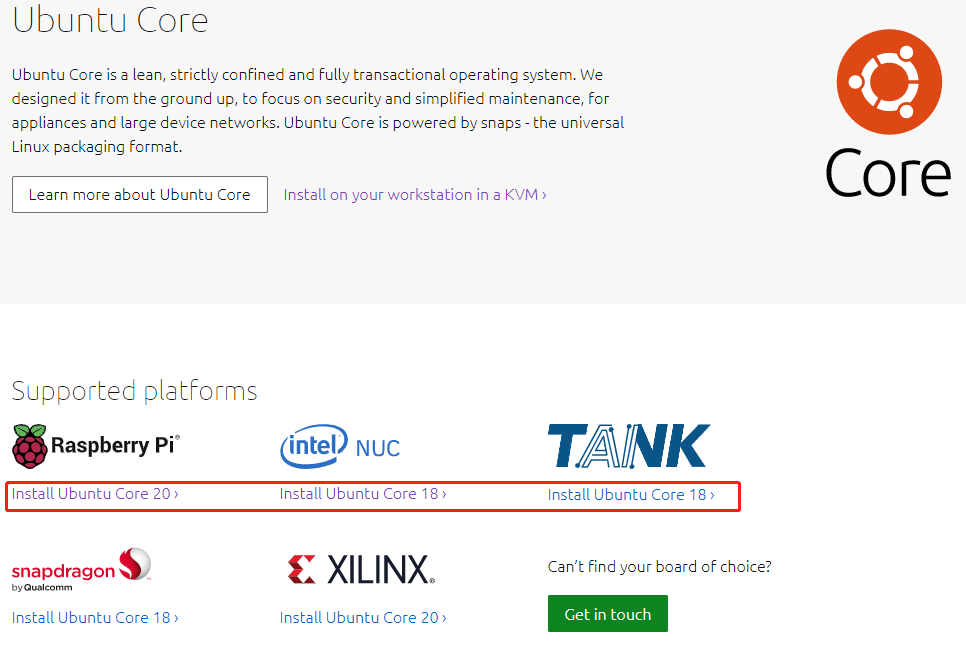Open Learn more about Ubuntu Core
The image size is (966, 651).
click(140, 195)
